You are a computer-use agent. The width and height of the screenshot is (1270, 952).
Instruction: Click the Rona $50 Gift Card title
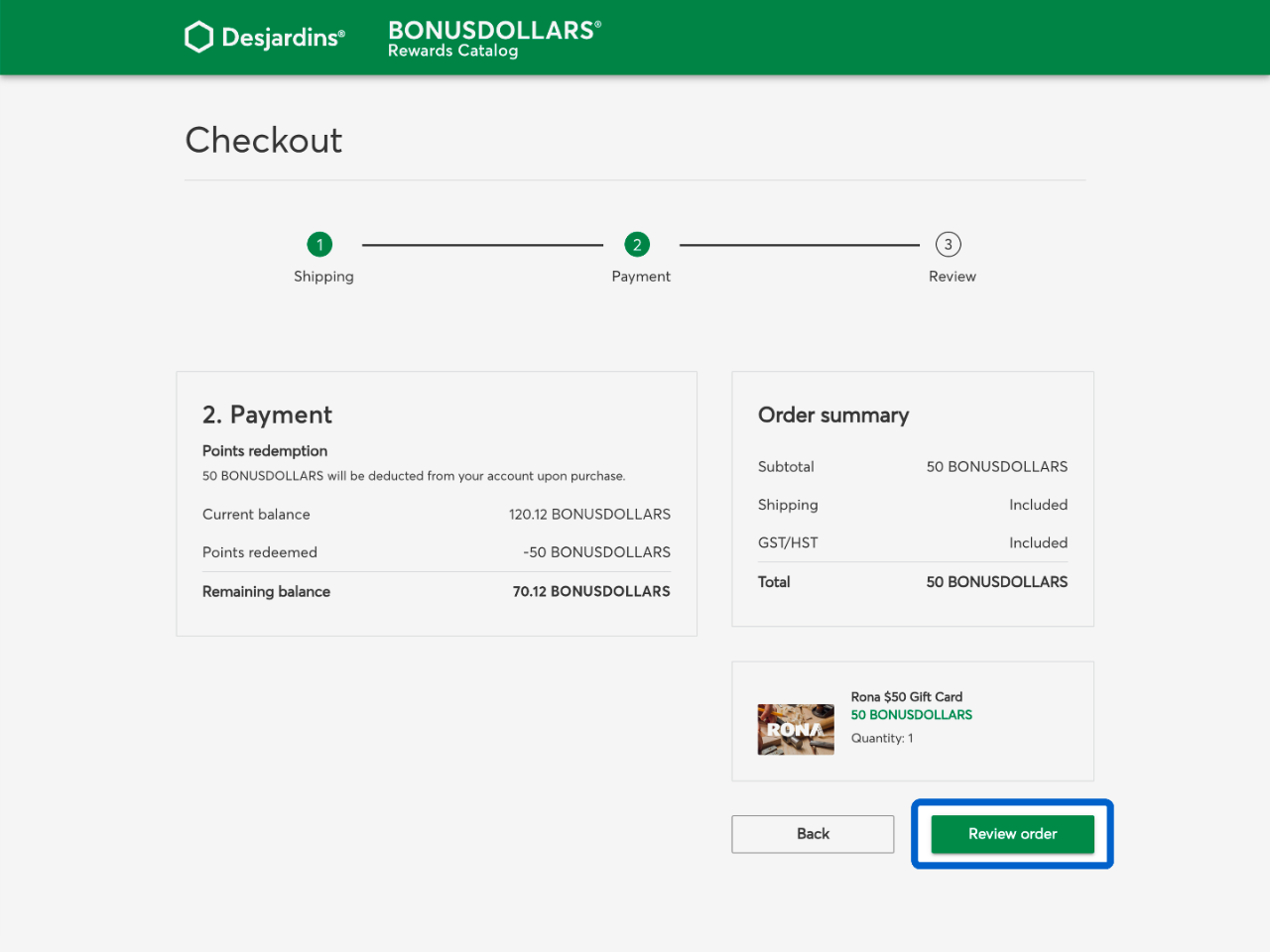907,697
